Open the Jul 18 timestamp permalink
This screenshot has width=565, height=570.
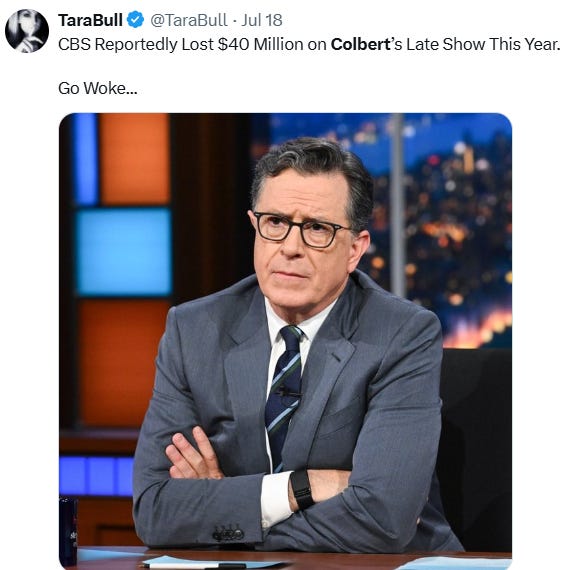[262, 20]
